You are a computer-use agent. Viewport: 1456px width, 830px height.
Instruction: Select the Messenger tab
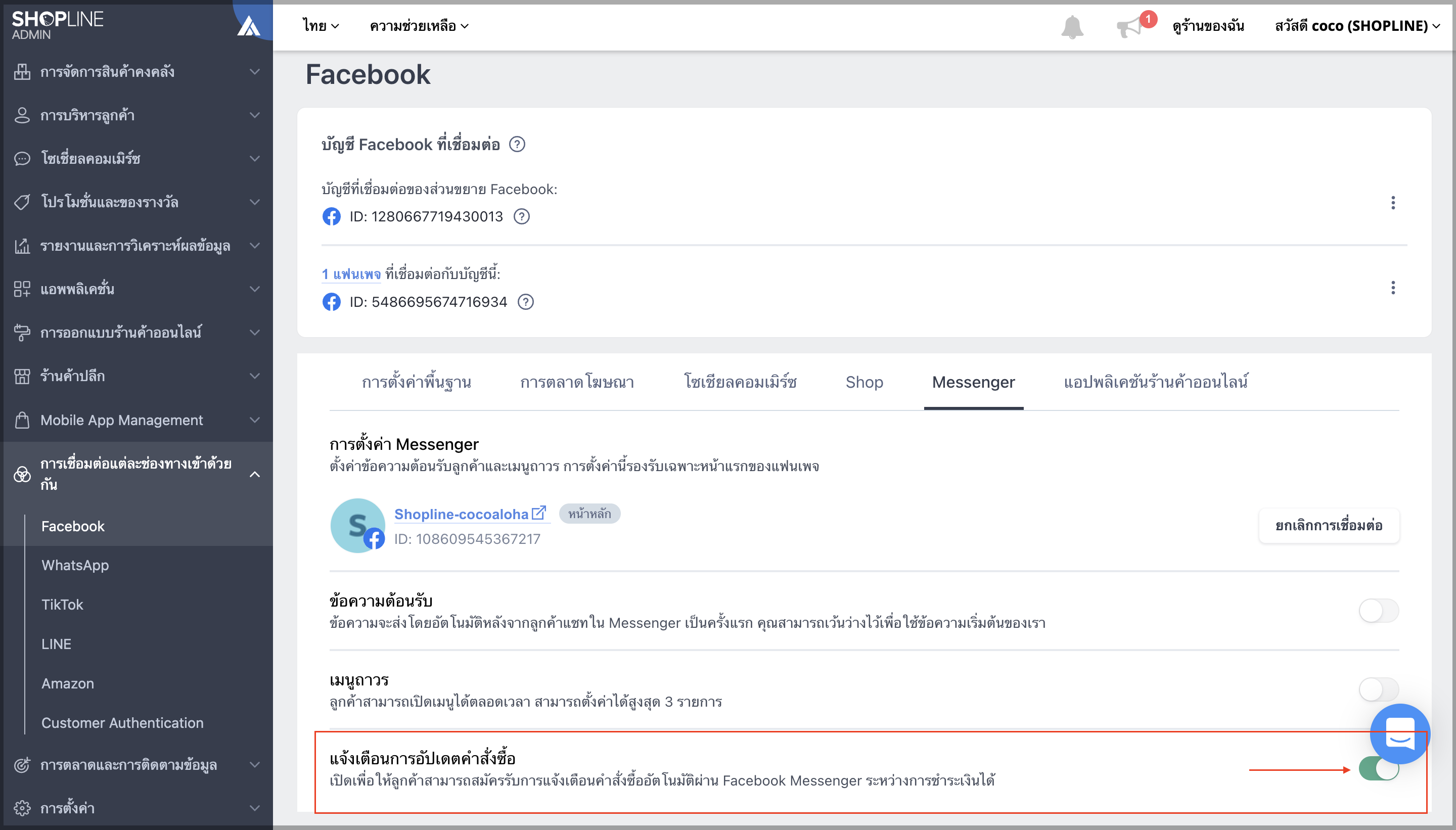pyautogui.click(x=974, y=382)
